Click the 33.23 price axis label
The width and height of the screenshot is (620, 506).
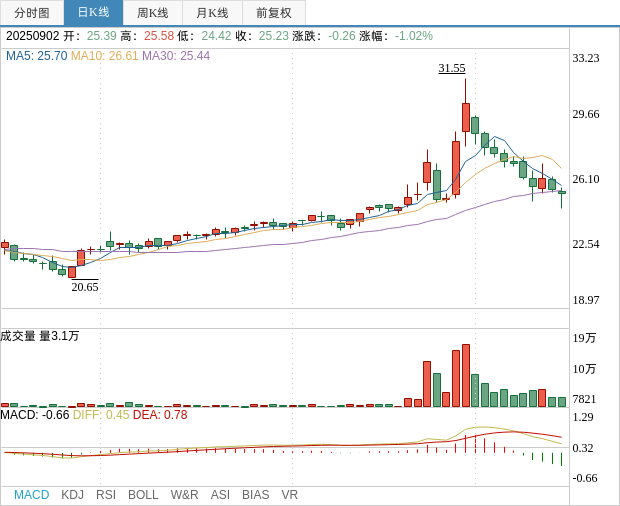586,58
